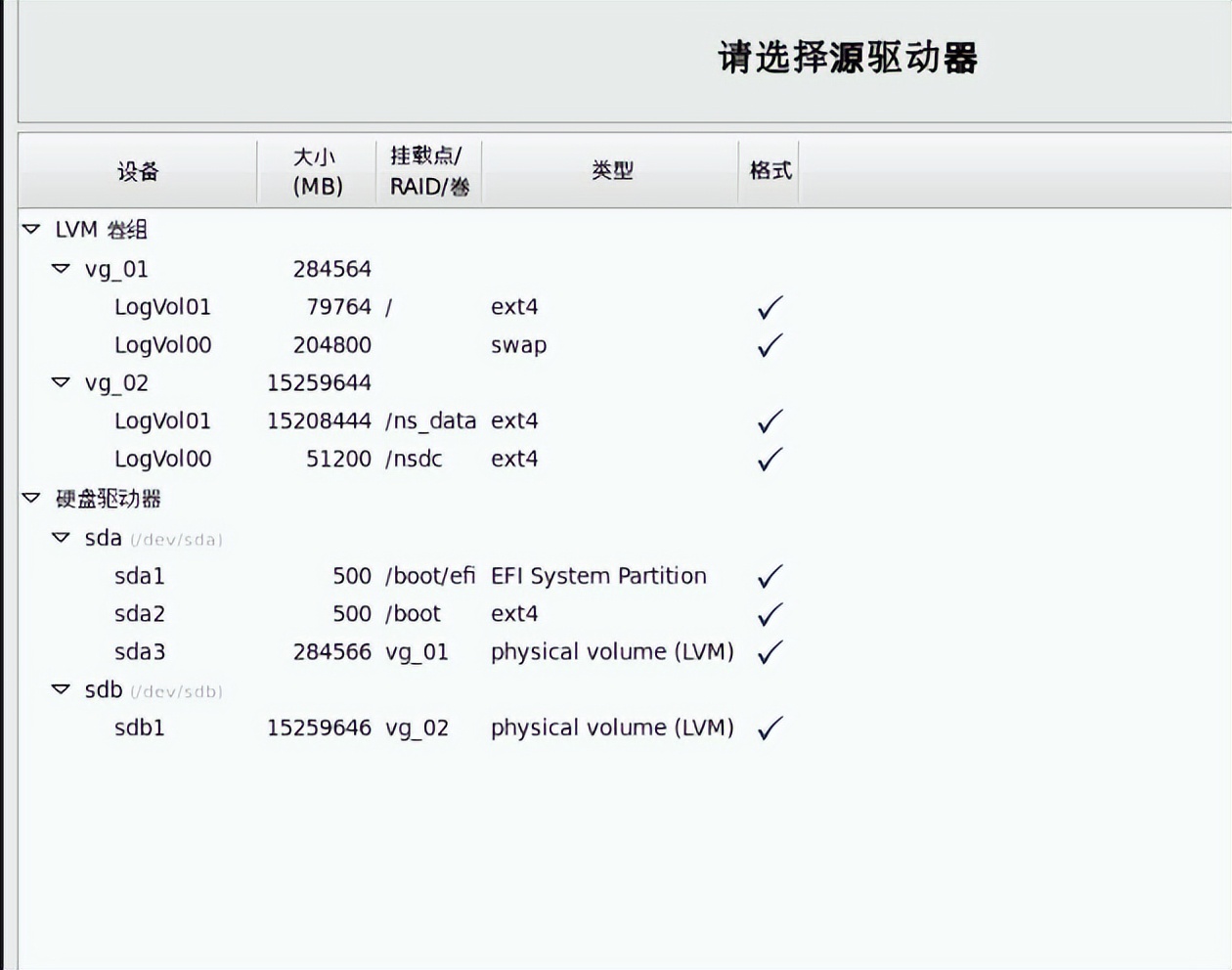
Task: Toggle format checkmark for /ns_data volume
Action: point(769,420)
